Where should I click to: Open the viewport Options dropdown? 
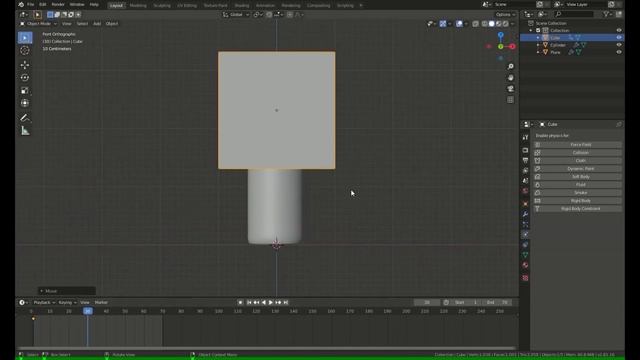click(505, 15)
